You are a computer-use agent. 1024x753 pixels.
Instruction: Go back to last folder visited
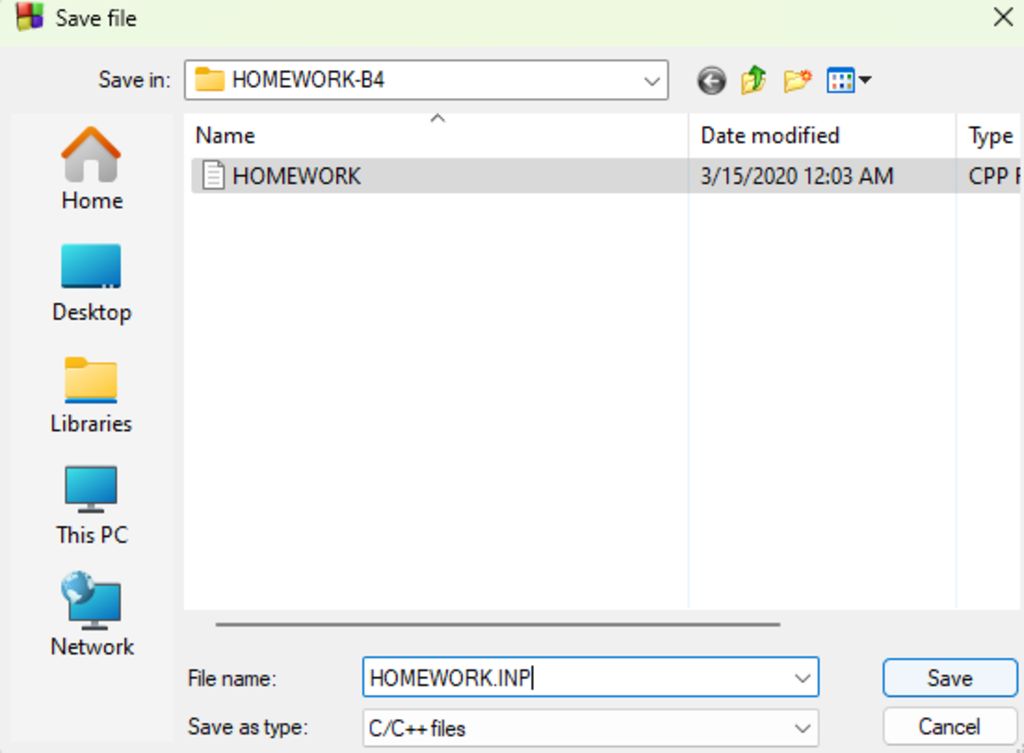711,81
